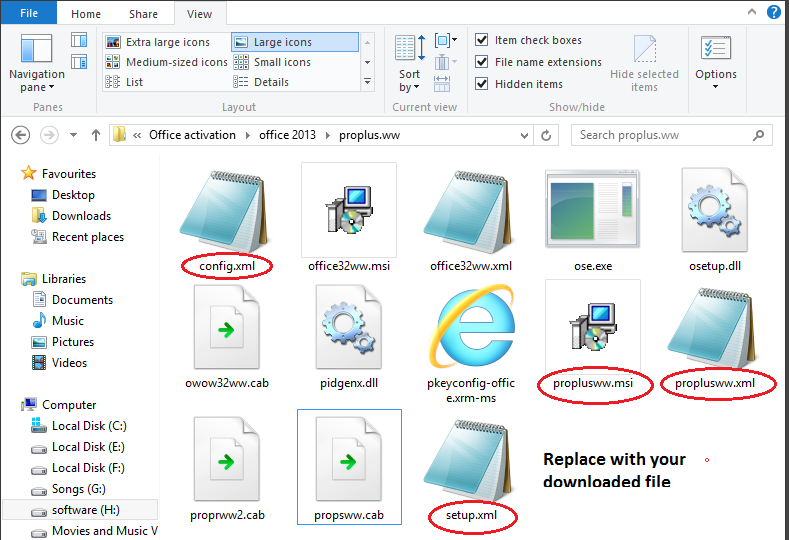
Task: Click the refresh icon beside address bar
Action: [x=546, y=135]
